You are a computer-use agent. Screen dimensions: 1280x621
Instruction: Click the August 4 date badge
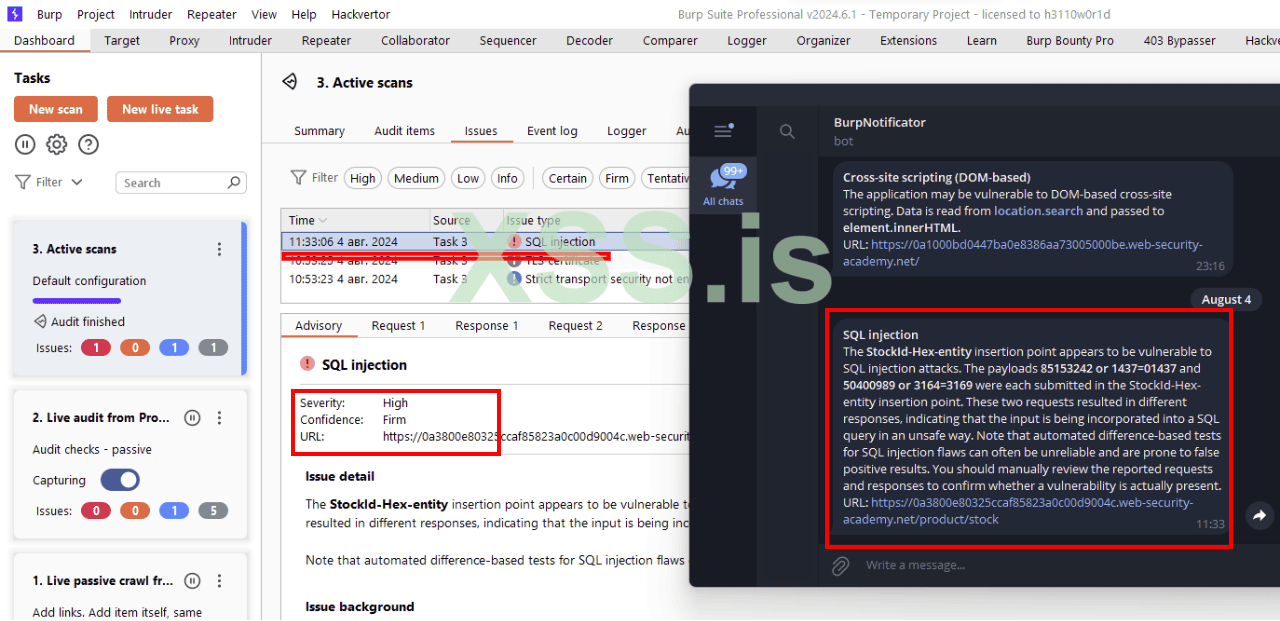pyautogui.click(x=1226, y=299)
